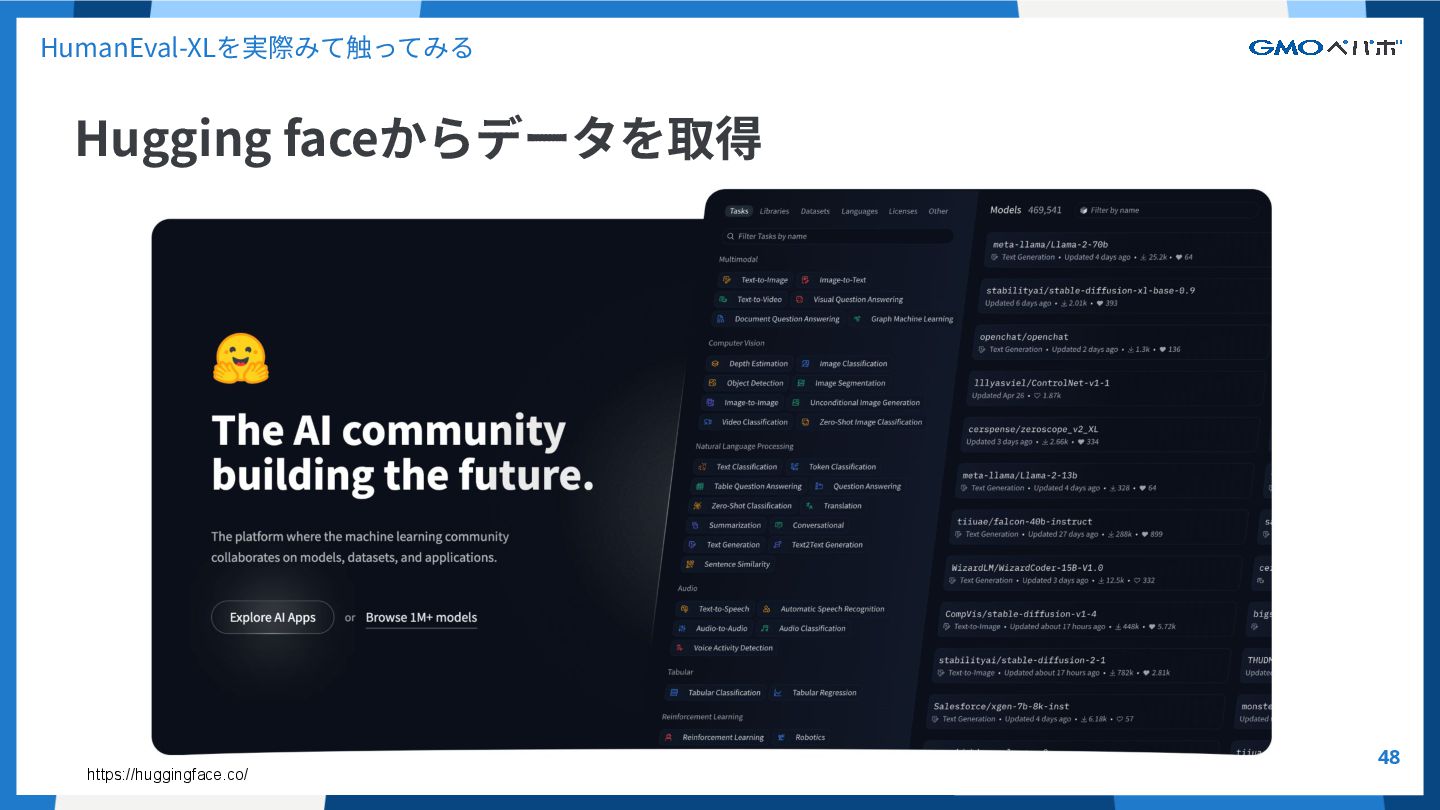Click Zero-Shot Image Classification icon

pyautogui.click(x=806, y=422)
